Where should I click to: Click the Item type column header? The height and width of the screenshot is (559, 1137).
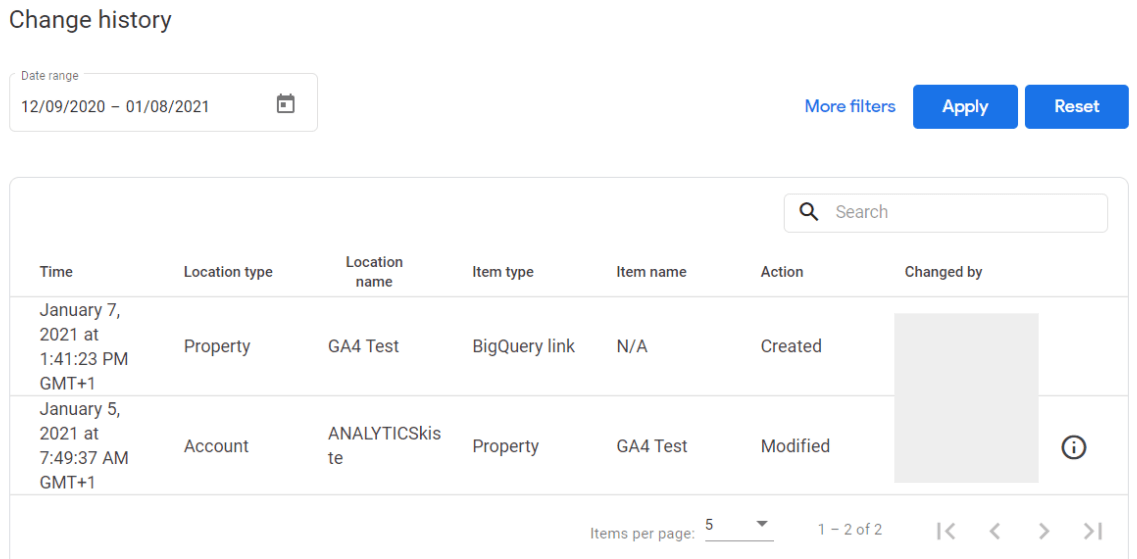coord(503,272)
